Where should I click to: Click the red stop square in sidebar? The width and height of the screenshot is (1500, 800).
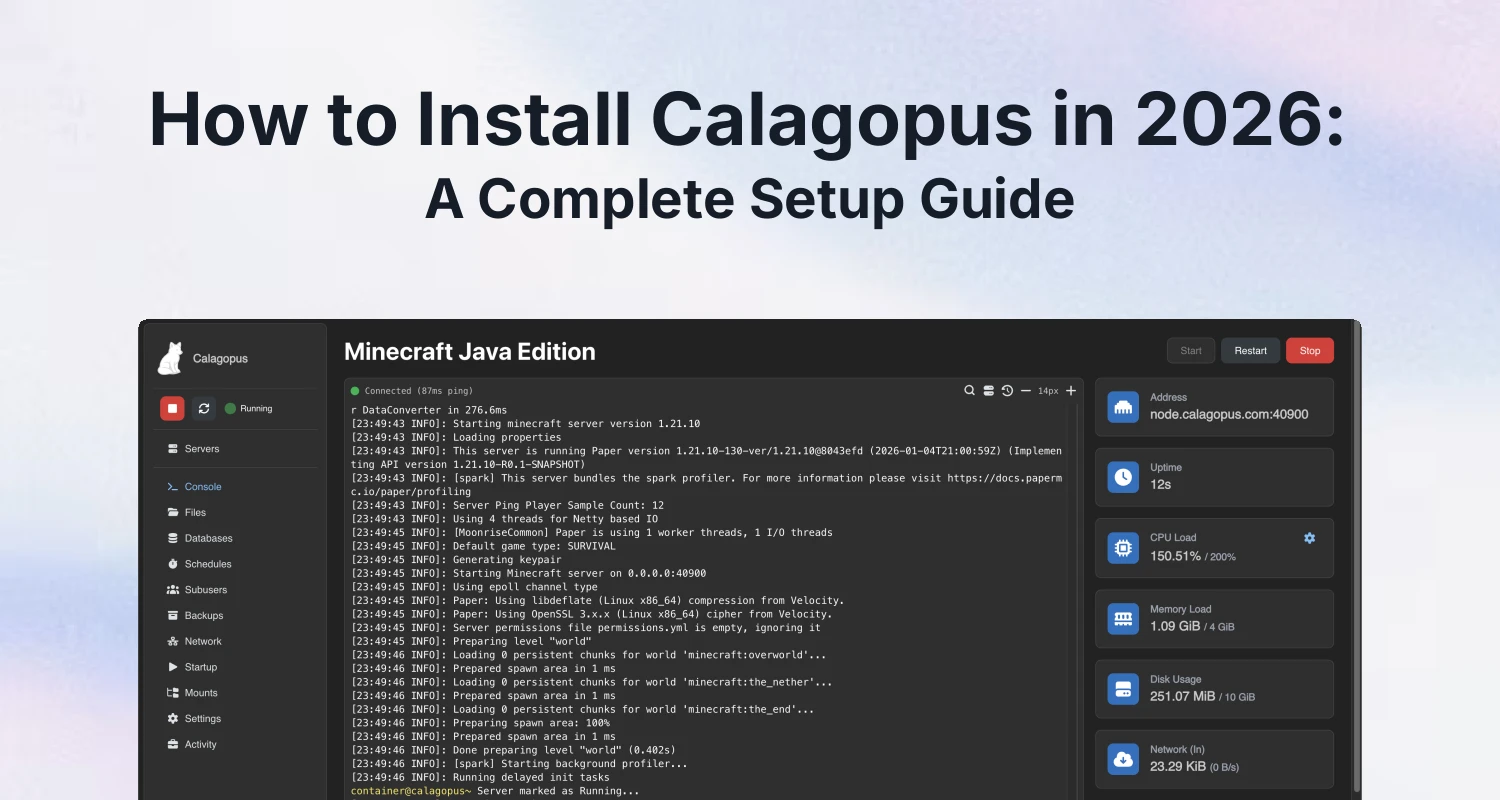(x=172, y=408)
